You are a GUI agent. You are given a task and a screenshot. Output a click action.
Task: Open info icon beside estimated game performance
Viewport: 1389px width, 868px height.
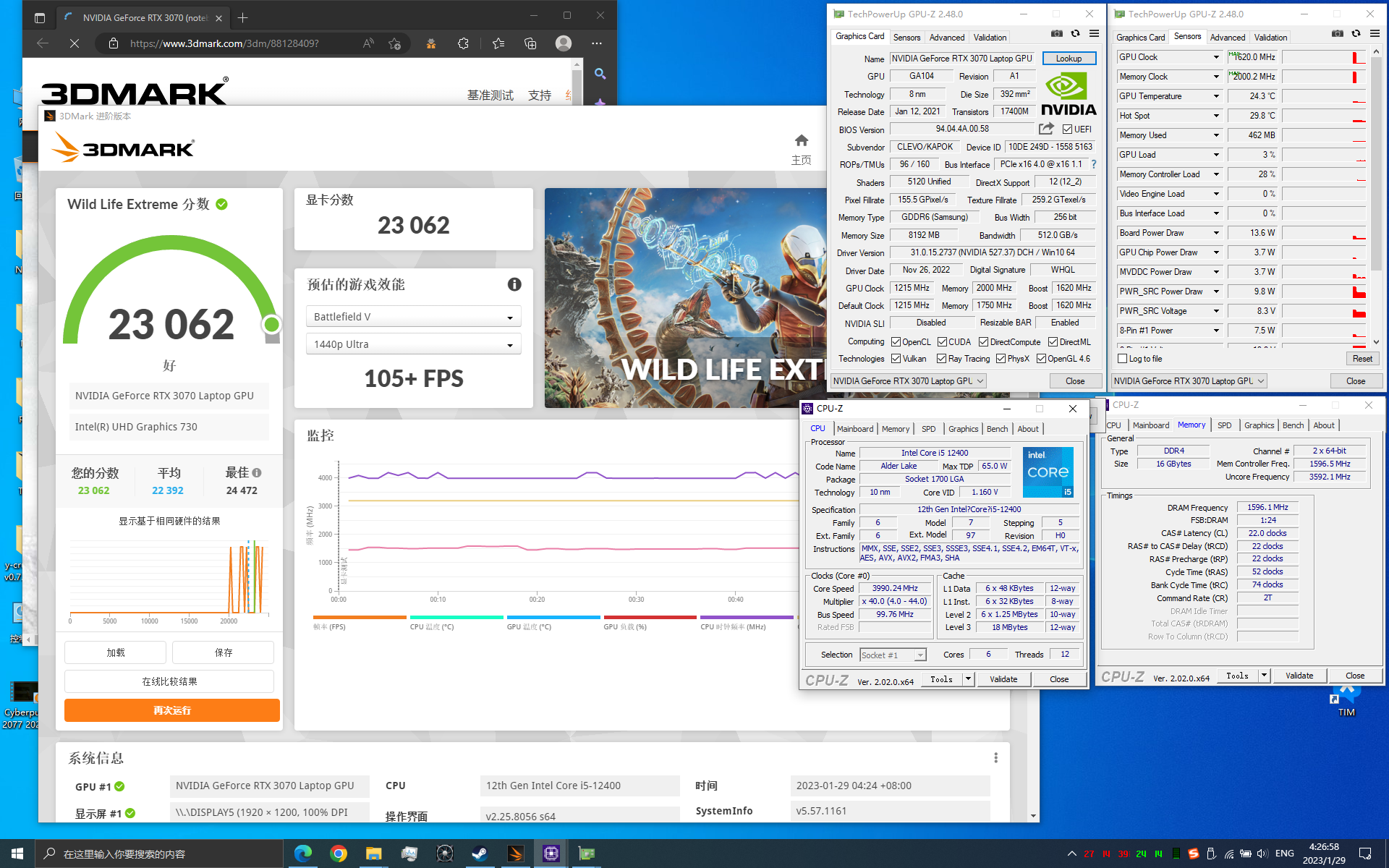514,284
